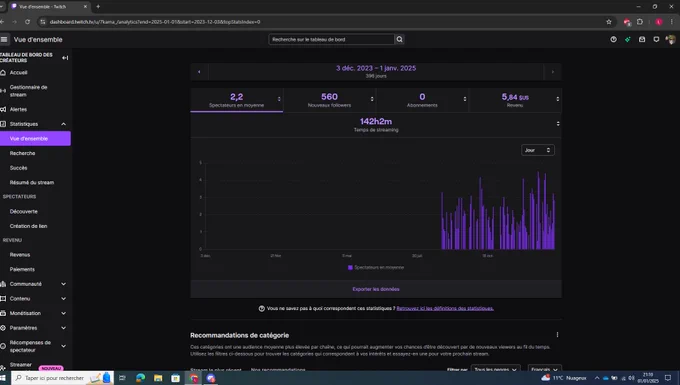Select the Vue d'ensemble sidebar item
This screenshot has width=680, height=385.
point(35,139)
